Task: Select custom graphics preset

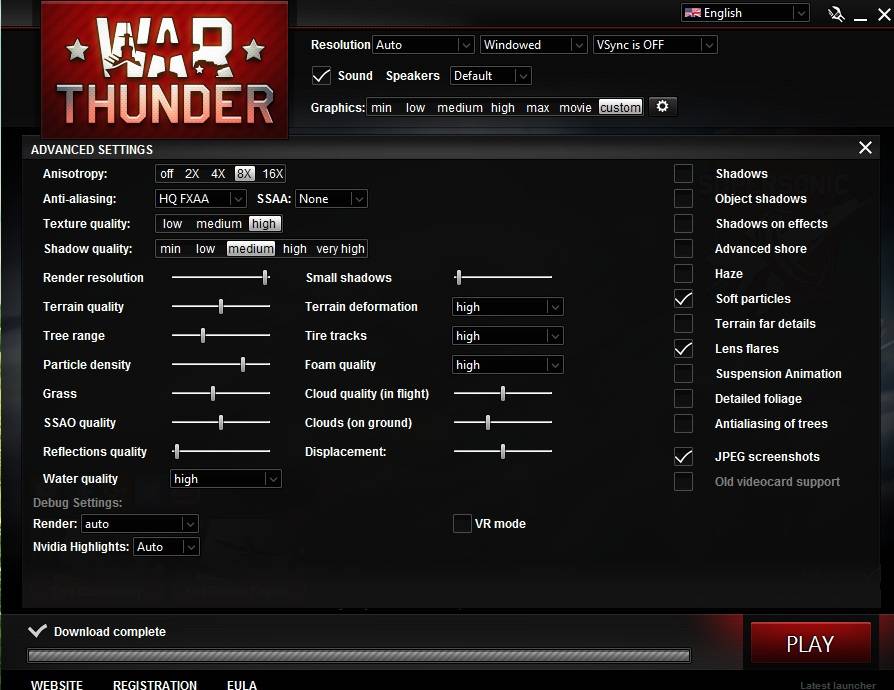Action: point(620,107)
